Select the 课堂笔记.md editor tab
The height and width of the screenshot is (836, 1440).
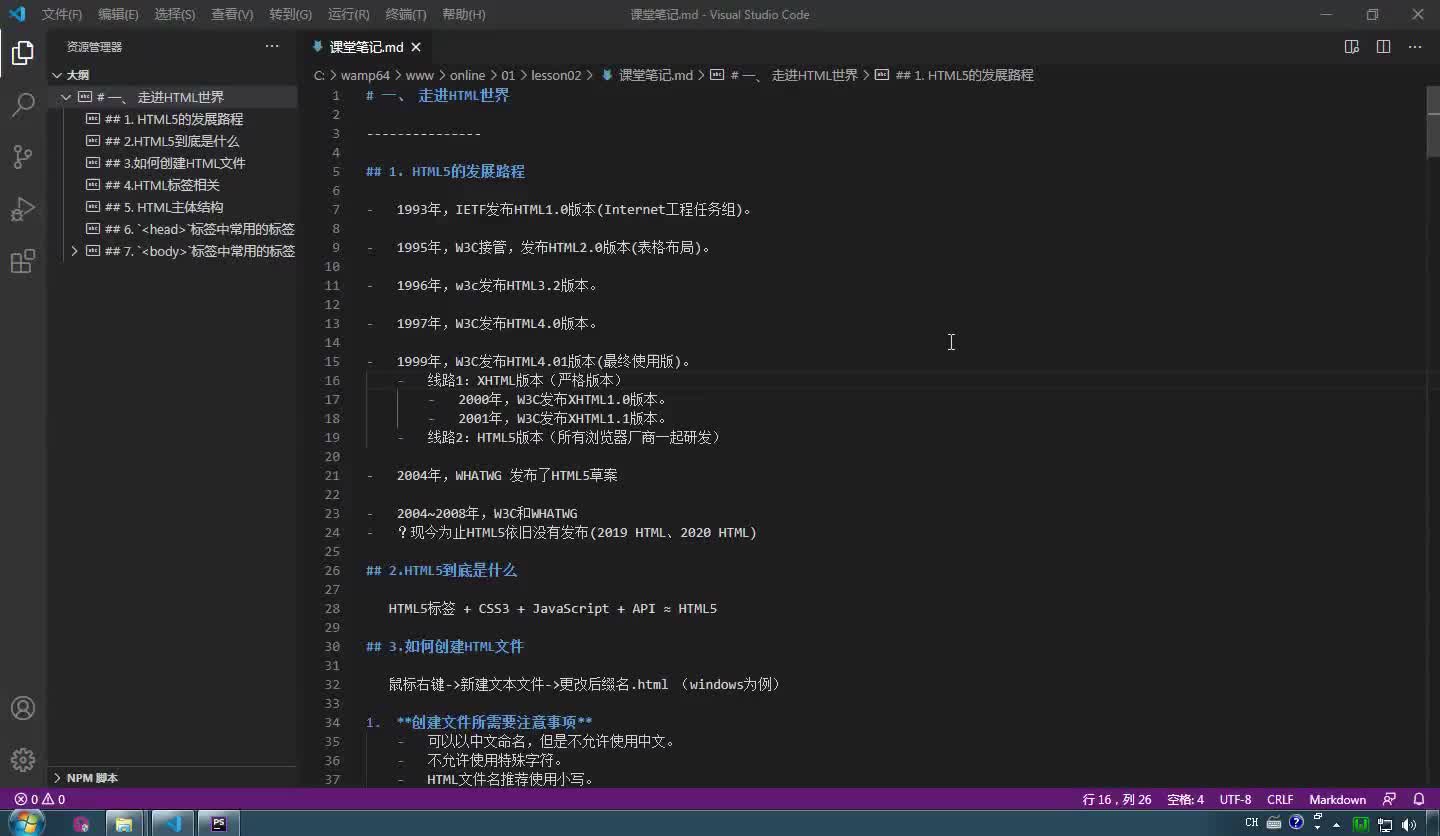(367, 47)
